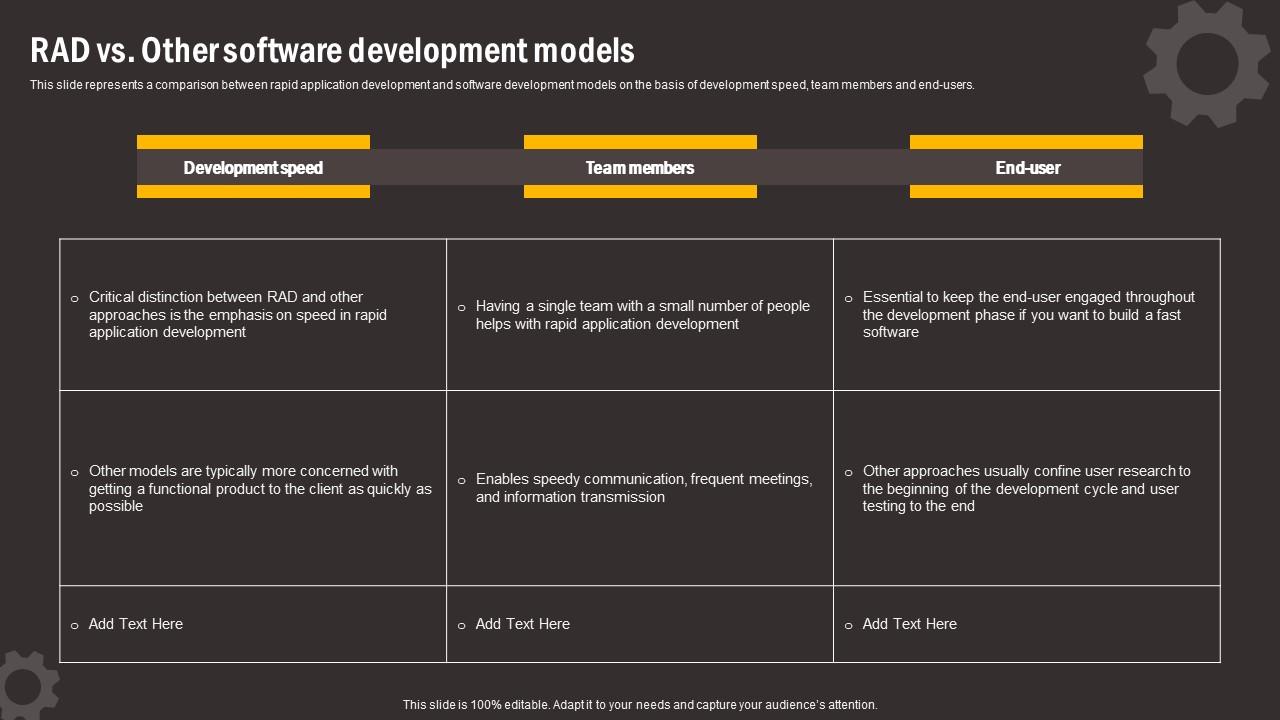
Task: Click the 'Development speed' header label
Action: (253, 167)
